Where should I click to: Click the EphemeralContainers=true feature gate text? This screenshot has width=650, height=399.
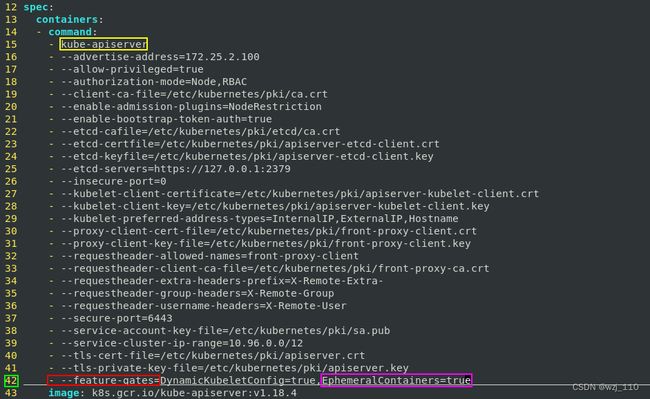(x=396, y=380)
